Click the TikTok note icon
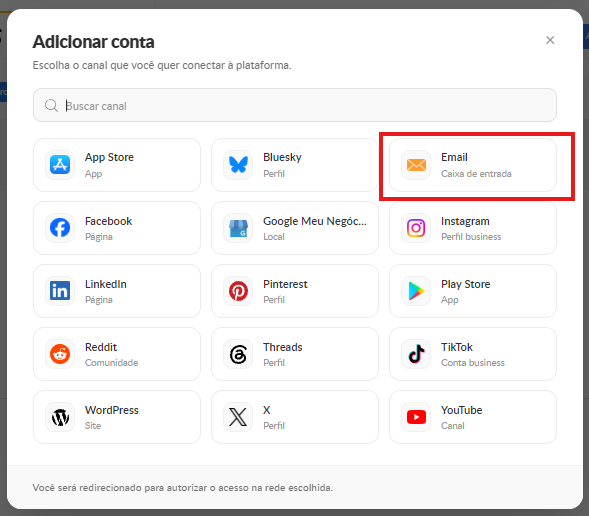This screenshot has width=589, height=516. click(x=416, y=354)
